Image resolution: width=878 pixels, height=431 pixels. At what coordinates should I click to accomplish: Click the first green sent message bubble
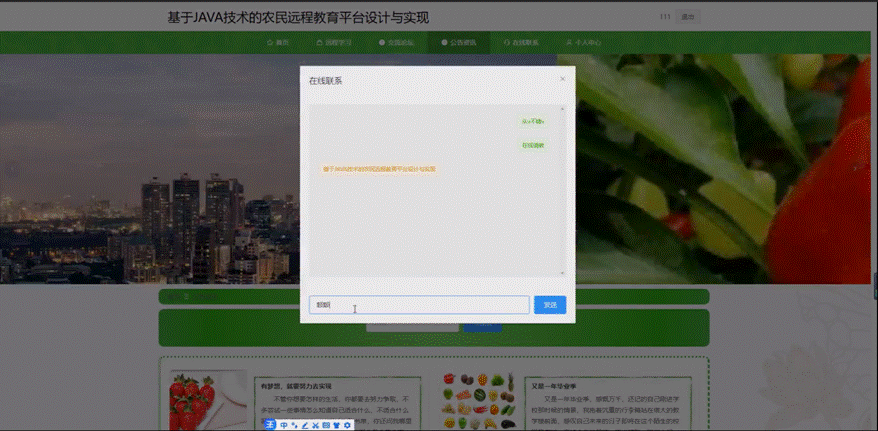click(x=532, y=121)
